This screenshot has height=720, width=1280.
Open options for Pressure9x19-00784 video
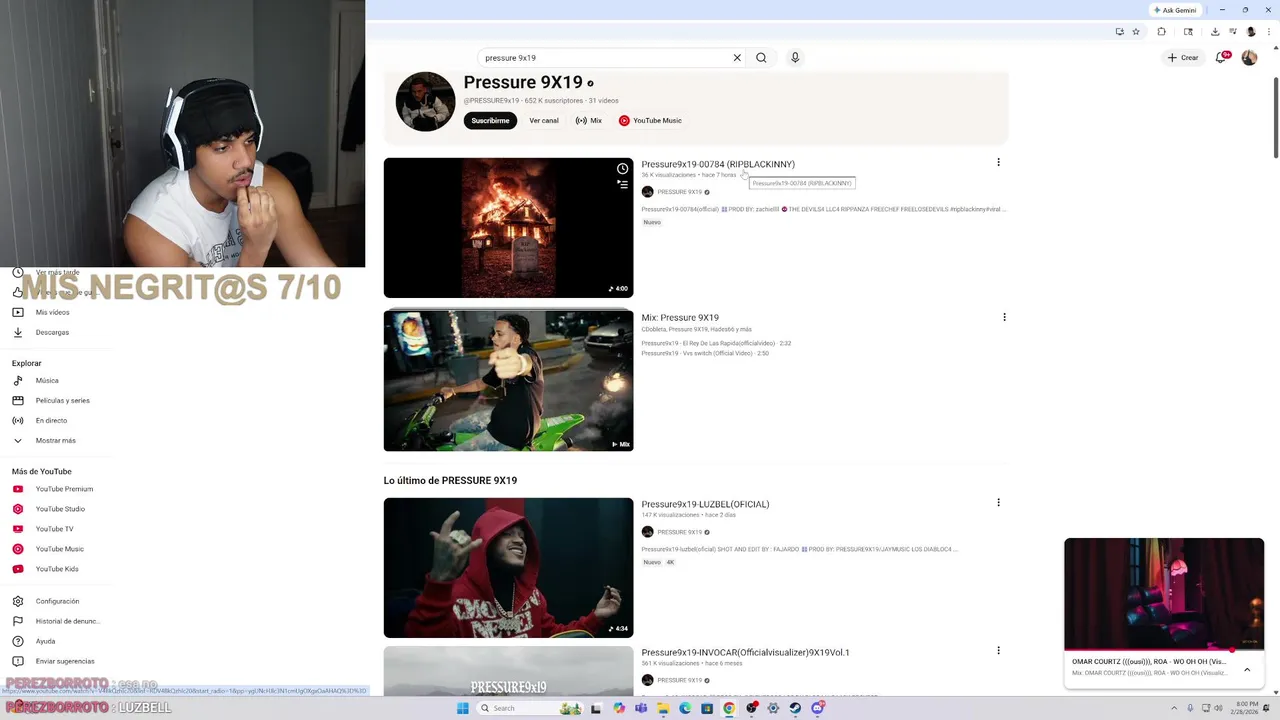pyautogui.click(x=998, y=162)
